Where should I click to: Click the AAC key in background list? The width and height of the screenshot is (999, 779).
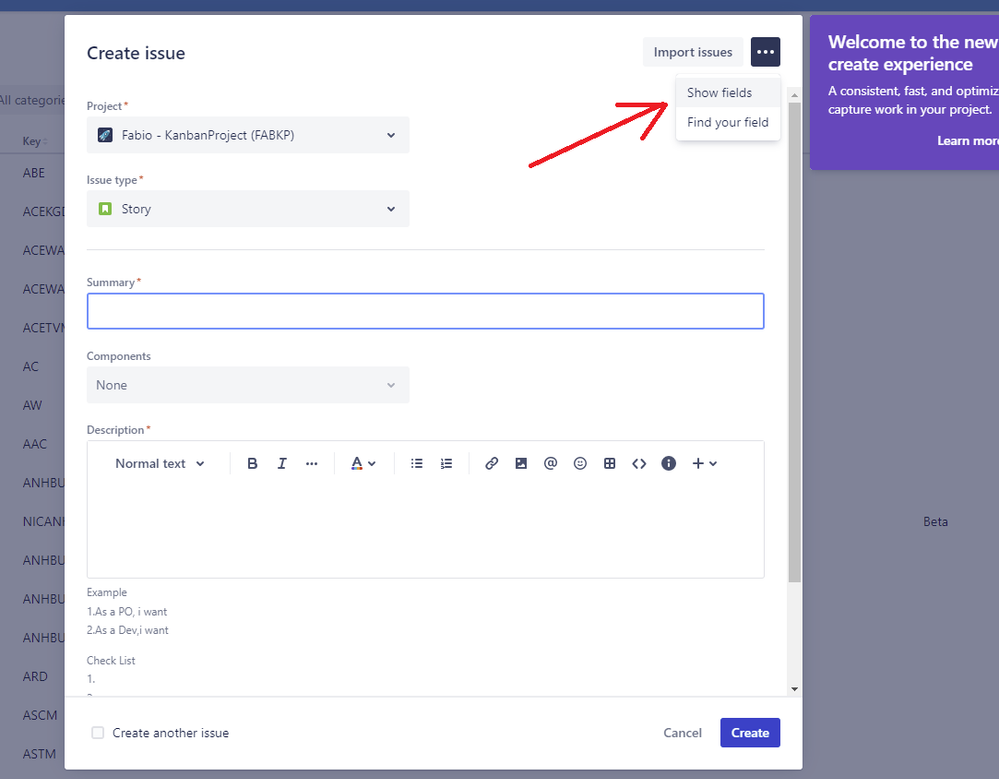point(35,444)
